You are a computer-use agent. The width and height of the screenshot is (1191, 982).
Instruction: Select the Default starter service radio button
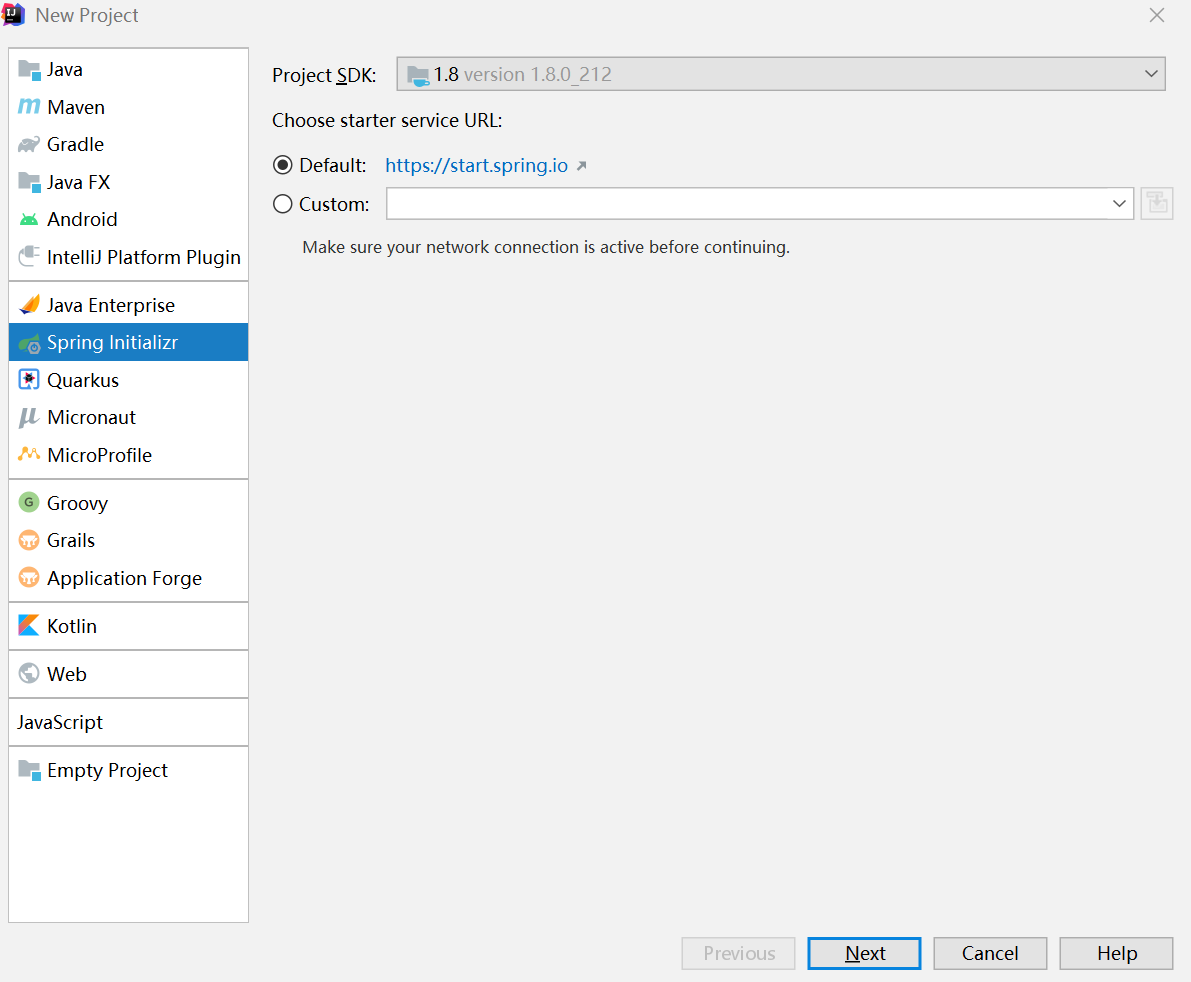pos(283,165)
